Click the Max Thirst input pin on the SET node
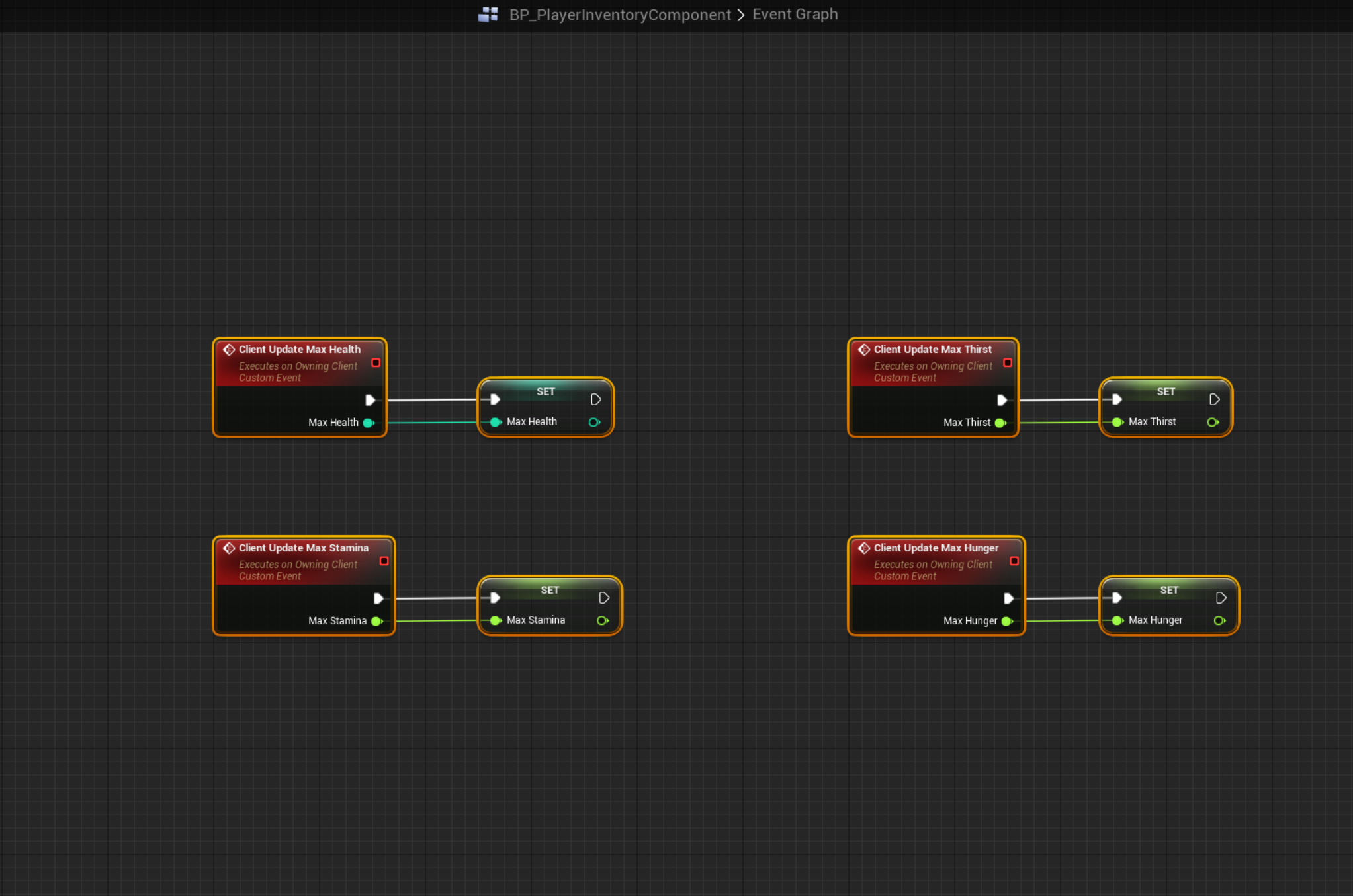The width and height of the screenshot is (1353, 896). coord(1117,422)
